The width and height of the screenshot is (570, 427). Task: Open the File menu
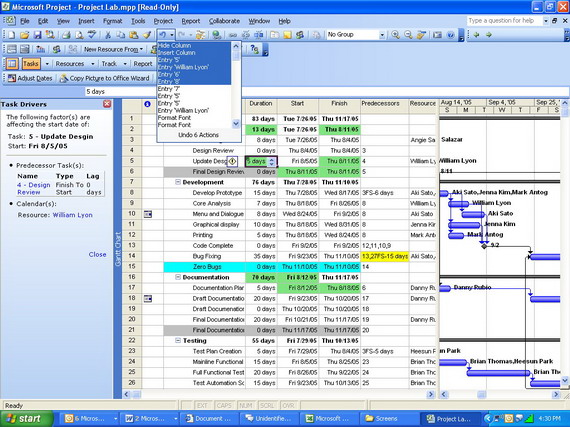coord(24,21)
